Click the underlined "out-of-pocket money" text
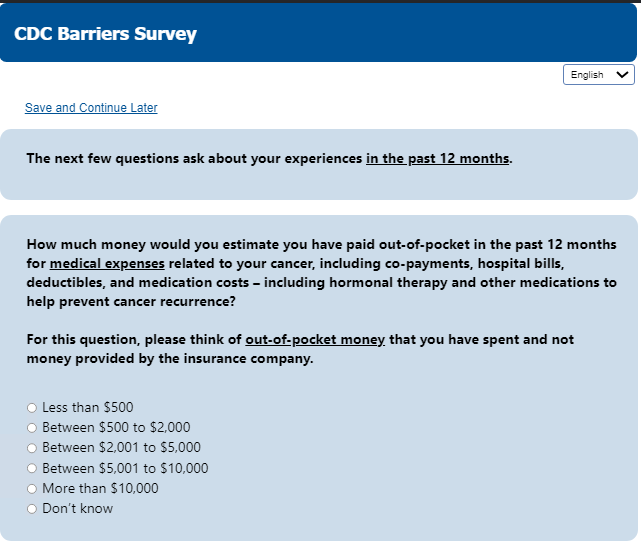641x542 pixels. [315, 340]
